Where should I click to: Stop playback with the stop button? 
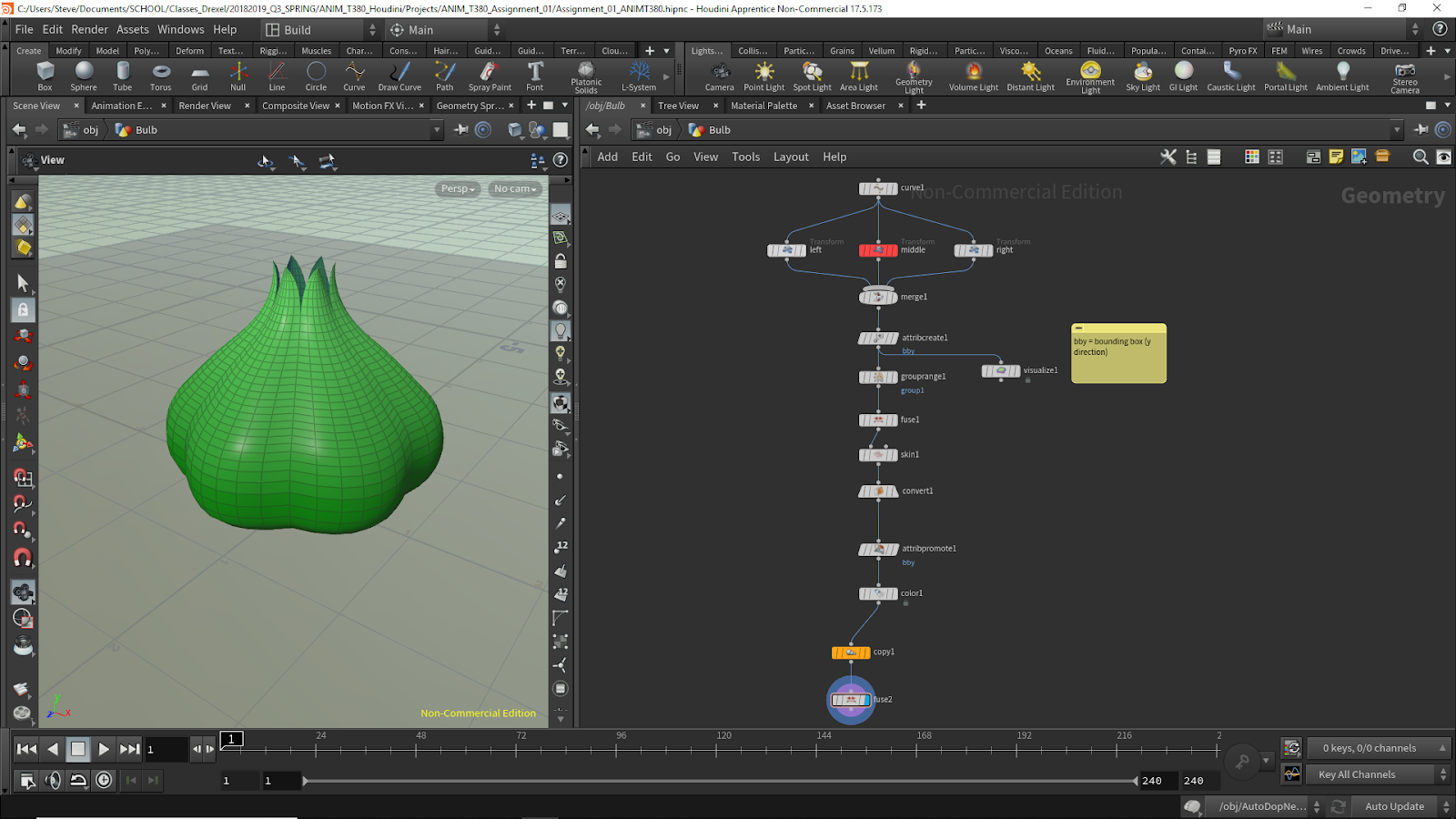tap(78, 749)
